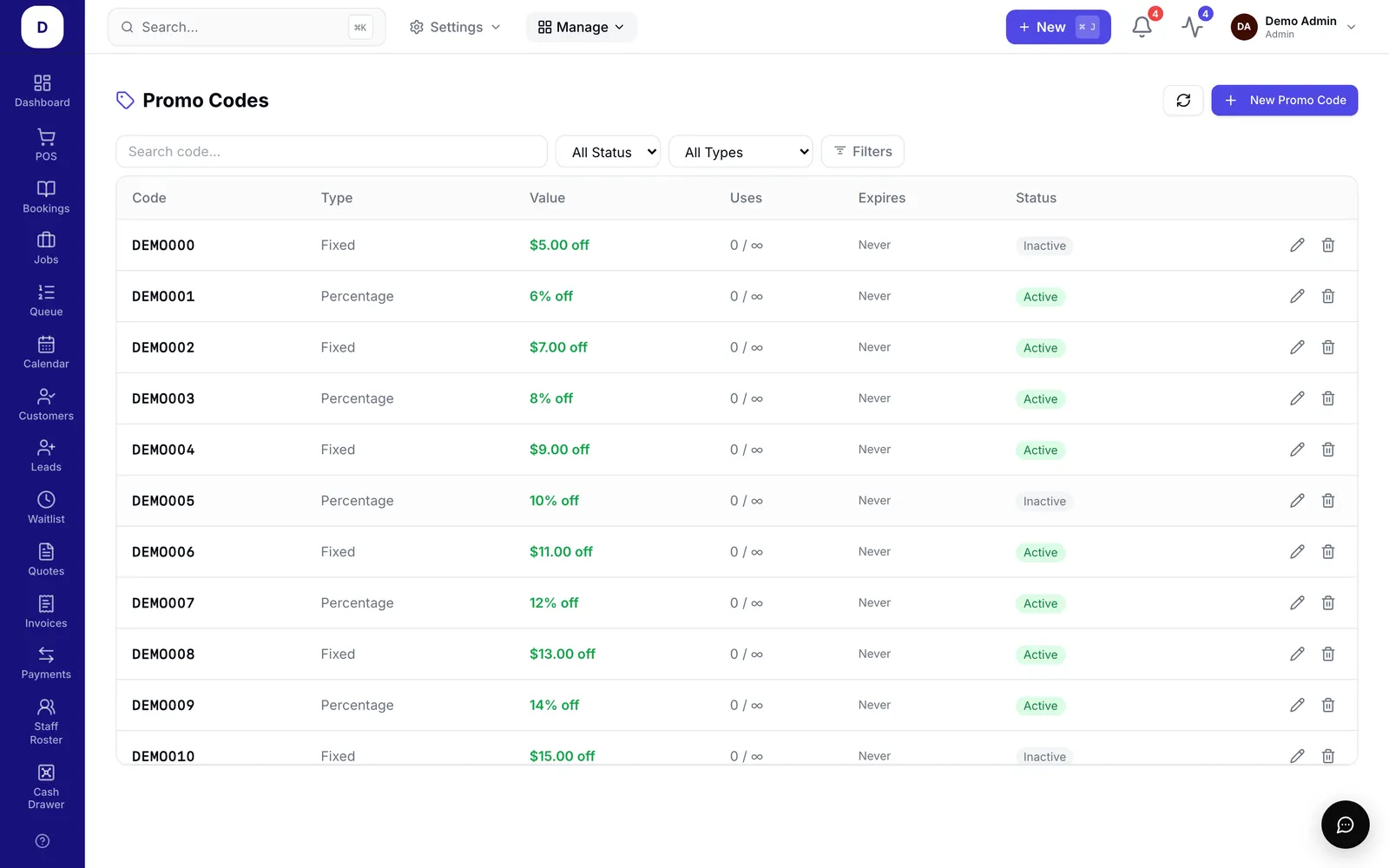Open the Filters button
The height and width of the screenshot is (868, 1389).
tap(863, 152)
